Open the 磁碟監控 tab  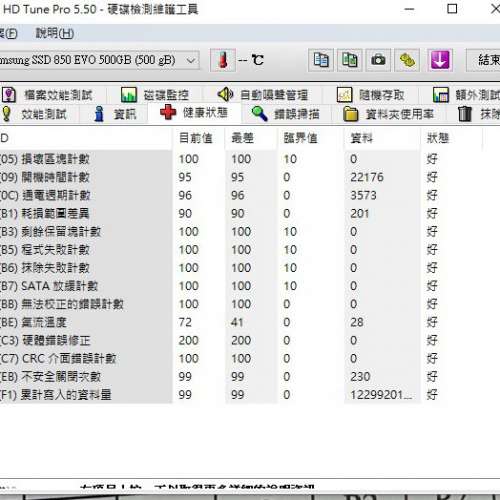155,95
